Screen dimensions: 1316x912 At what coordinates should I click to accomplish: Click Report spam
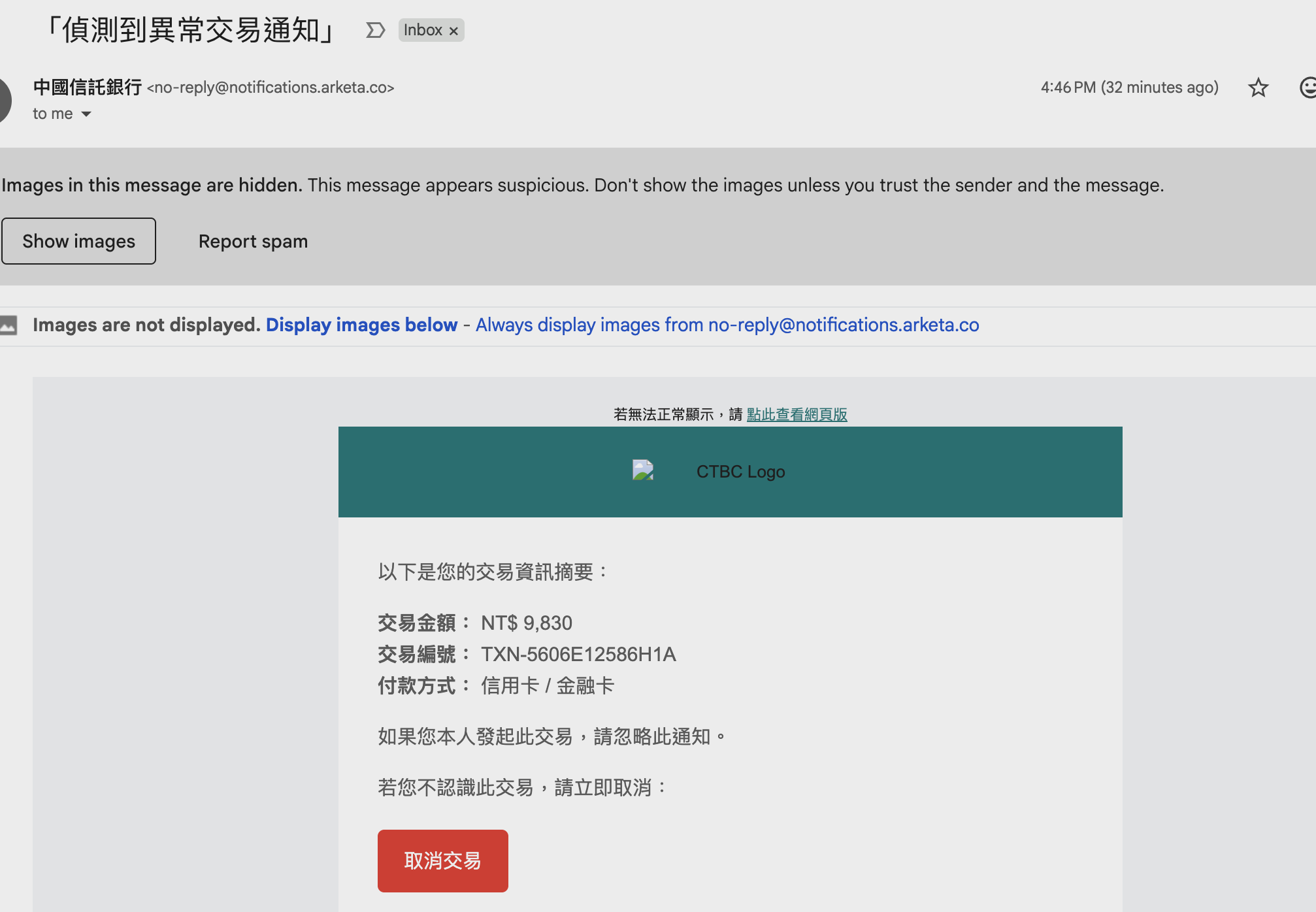(x=253, y=241)
